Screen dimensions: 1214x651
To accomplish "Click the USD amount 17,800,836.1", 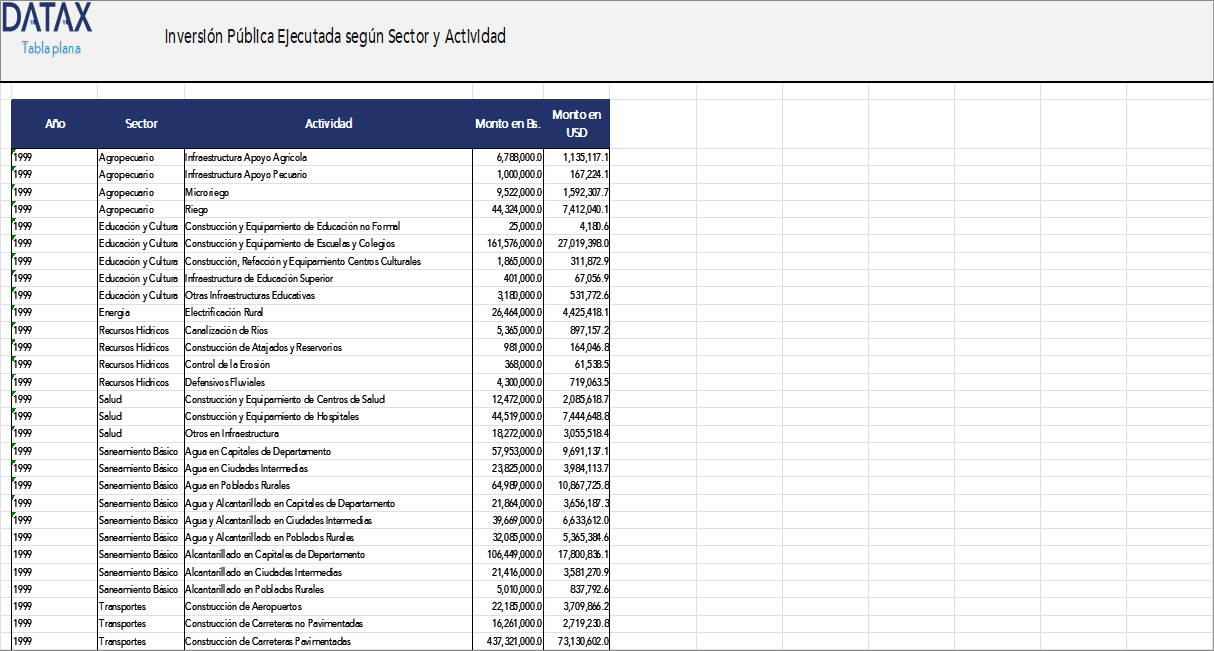I will (x=577, y=554).
